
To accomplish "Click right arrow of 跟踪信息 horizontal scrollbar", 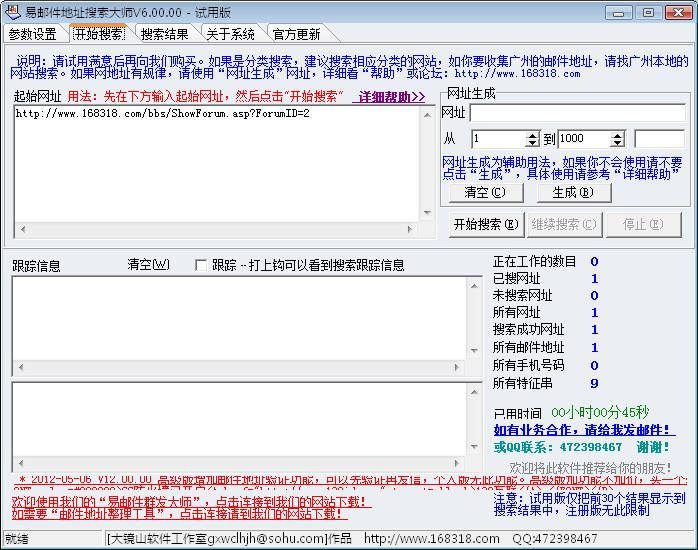I will tap(456, 368).
